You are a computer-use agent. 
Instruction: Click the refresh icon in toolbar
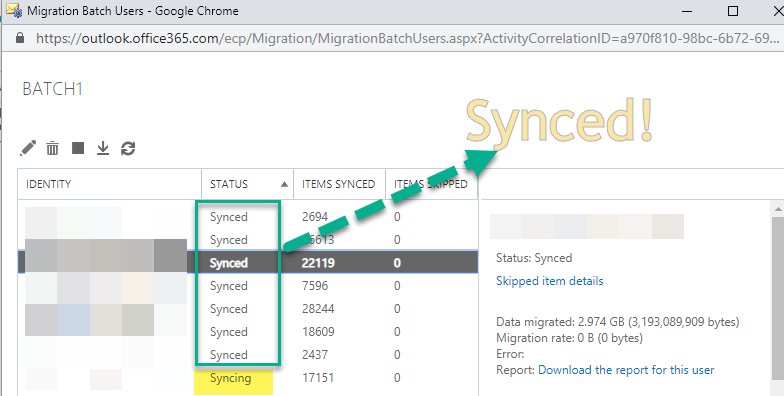coord(128,148)
